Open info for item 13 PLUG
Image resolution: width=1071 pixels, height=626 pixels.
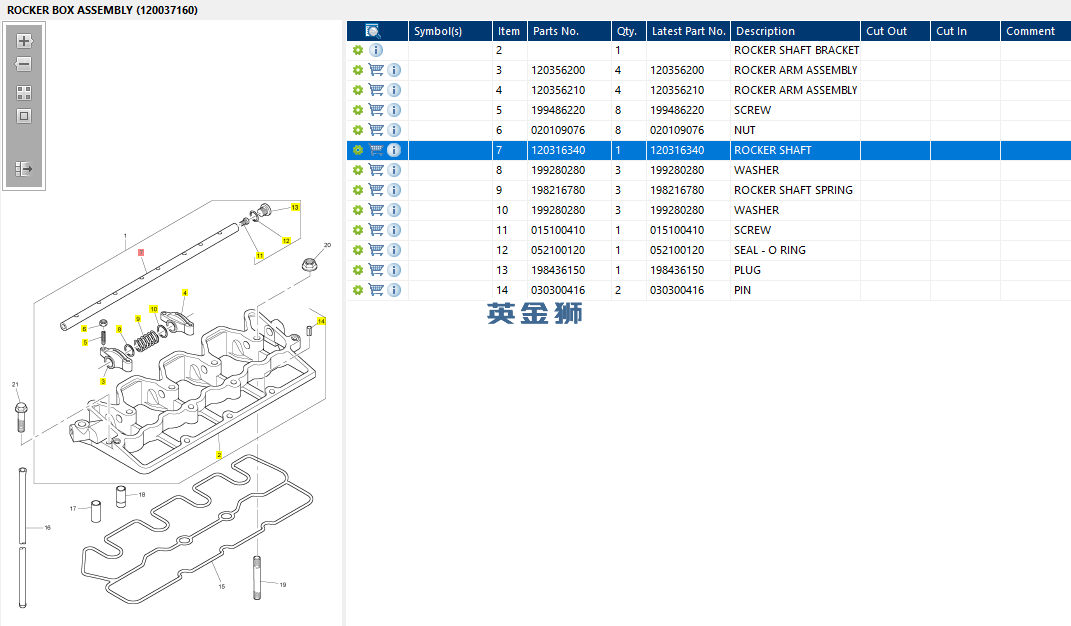pyautogui.click(x=394, y=270)
